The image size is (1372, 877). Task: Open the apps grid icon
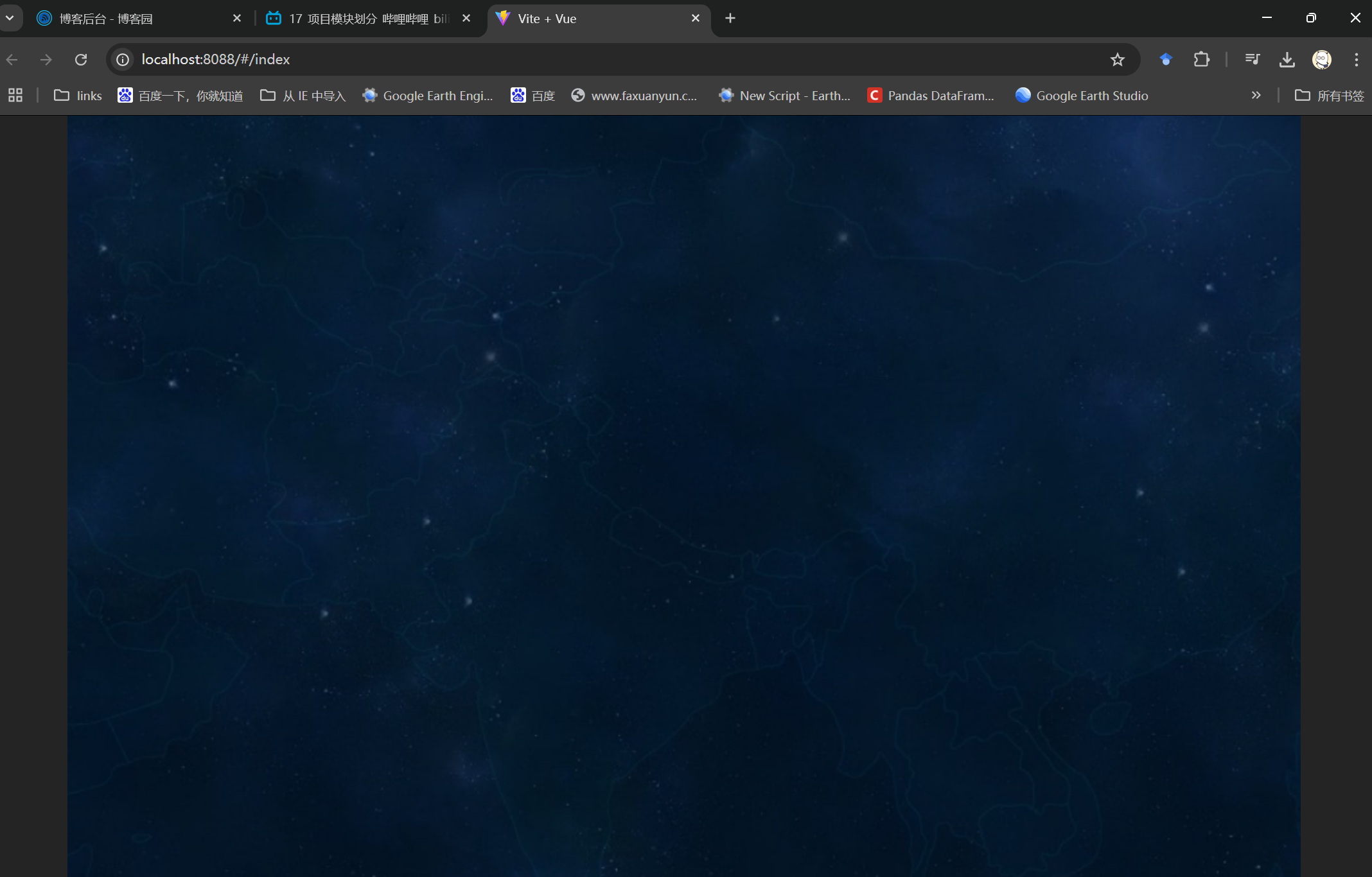15,96
